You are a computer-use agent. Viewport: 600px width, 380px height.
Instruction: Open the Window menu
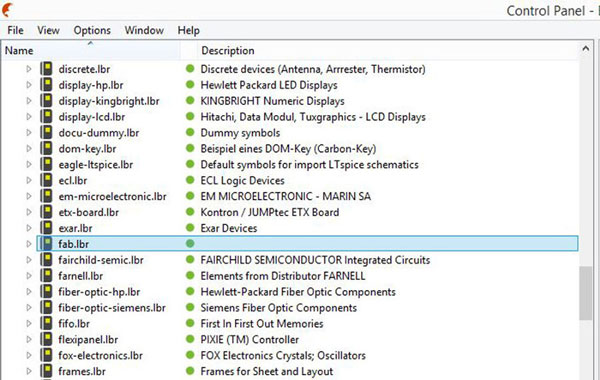pyautogui.click(x=144, y=30)
